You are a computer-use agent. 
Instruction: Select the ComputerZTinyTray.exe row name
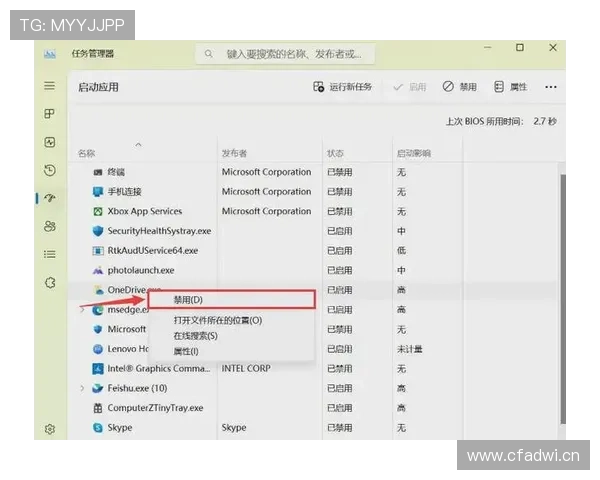[x=155, y=408]
